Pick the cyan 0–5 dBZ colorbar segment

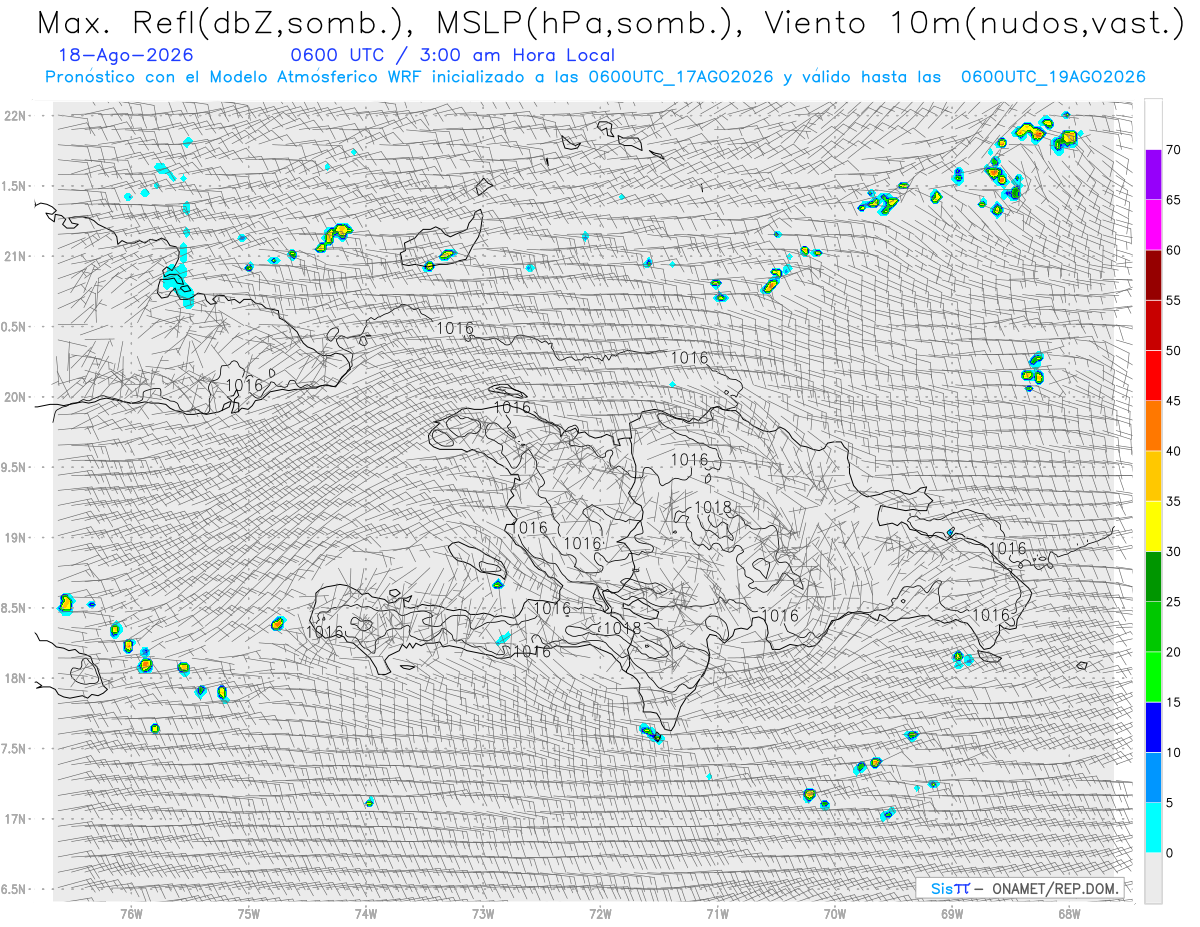pos(1153,827)
